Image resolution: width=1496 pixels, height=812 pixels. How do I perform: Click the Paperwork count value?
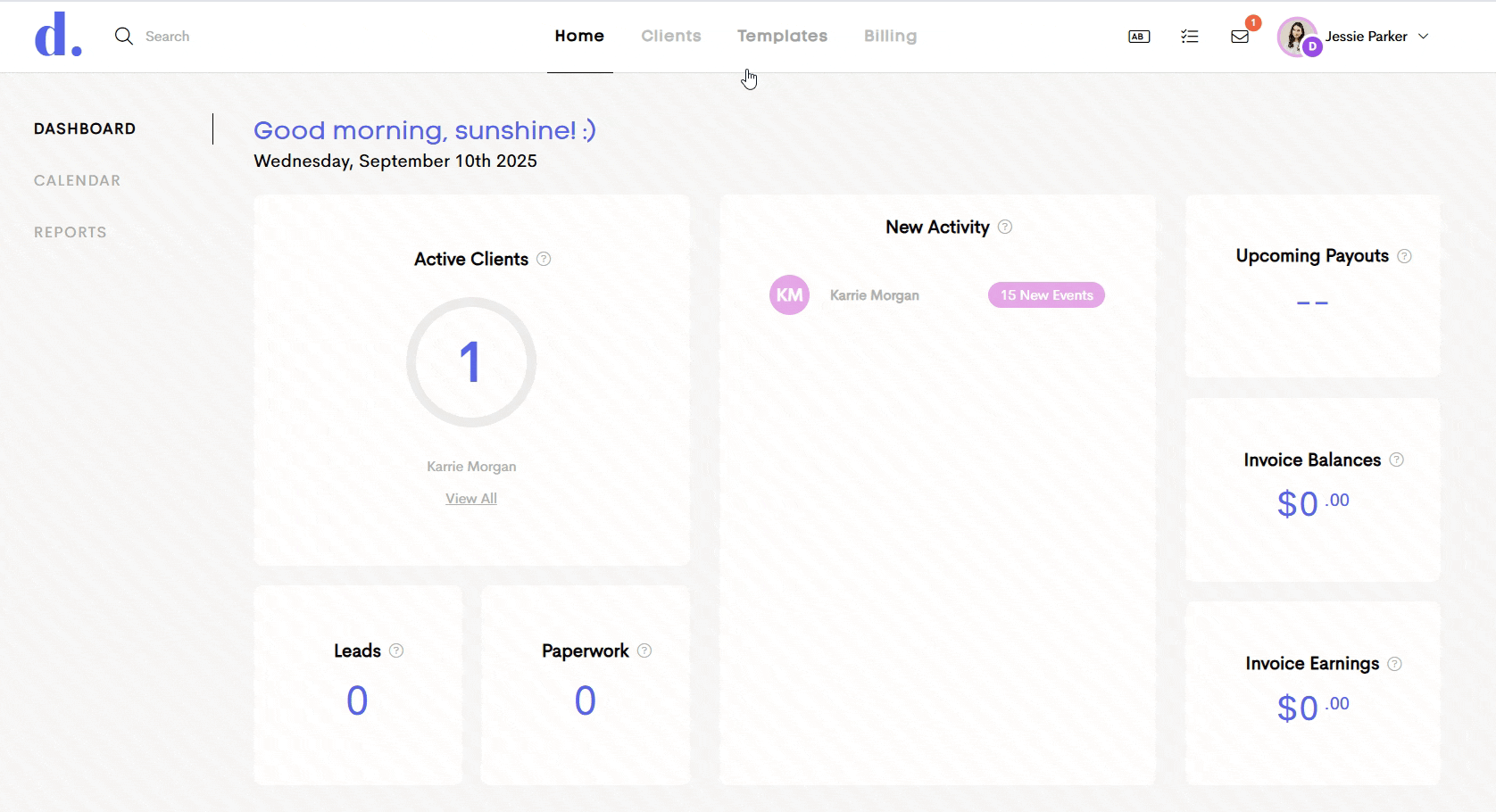(x=586, y=700)
